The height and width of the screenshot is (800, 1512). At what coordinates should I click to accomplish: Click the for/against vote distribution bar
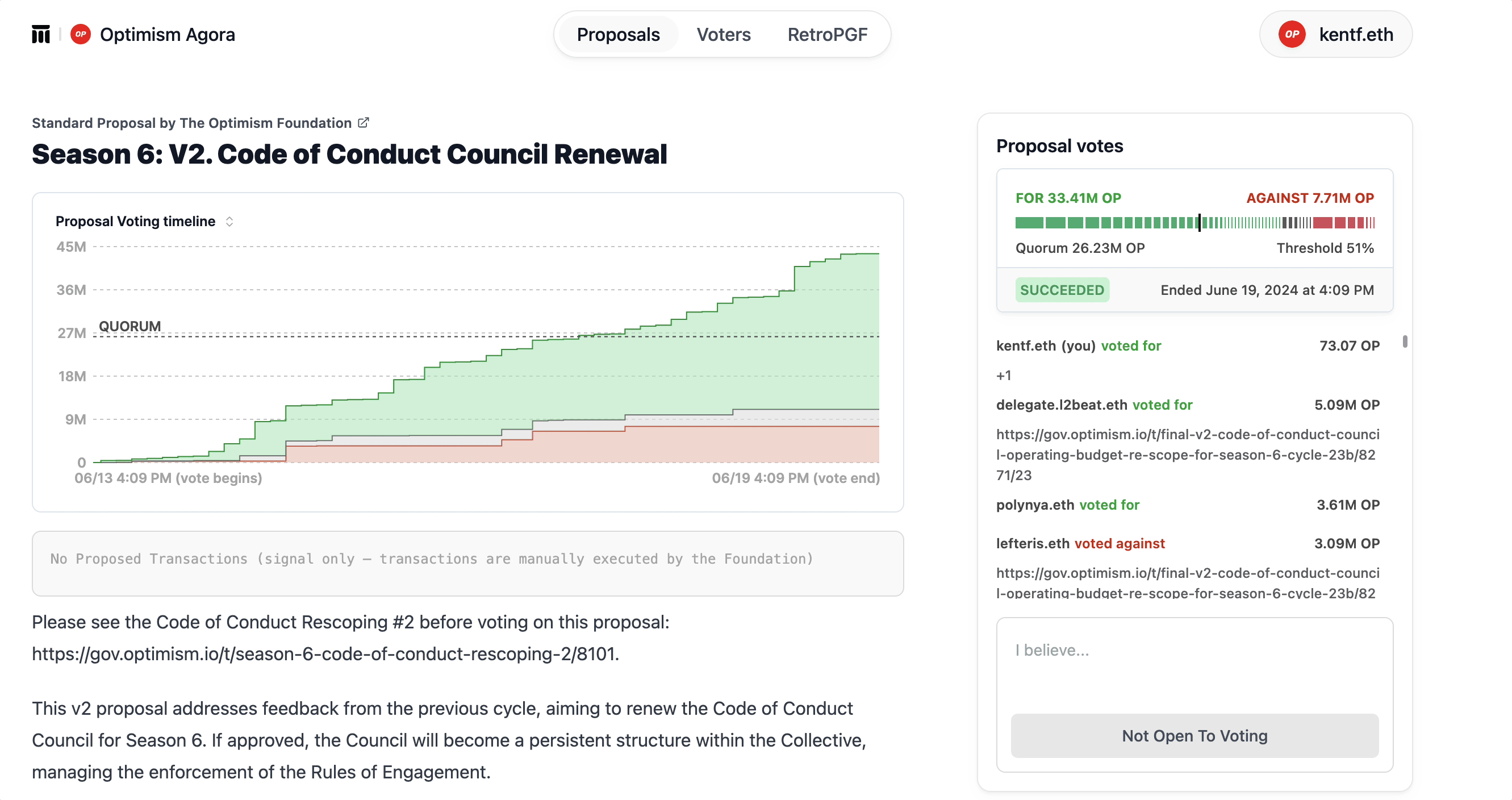(x=1194, y=223)
